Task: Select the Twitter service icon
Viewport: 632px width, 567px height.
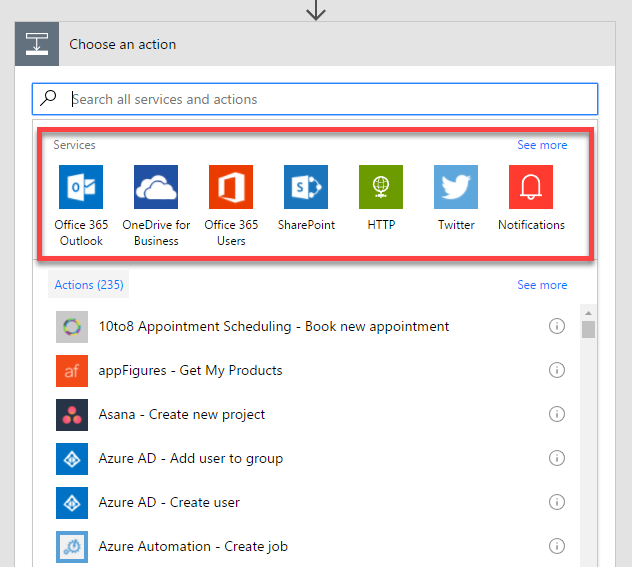Action: tap(456, 187)
